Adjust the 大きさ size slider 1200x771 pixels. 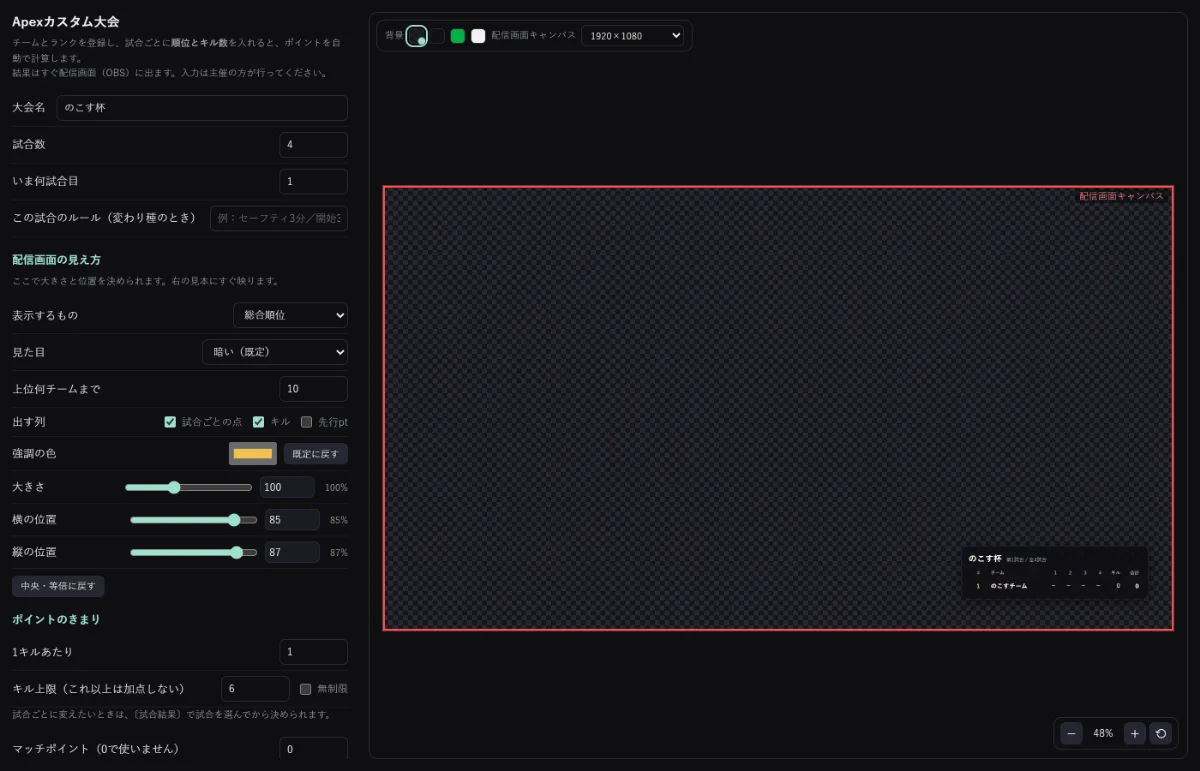tap(188, 488)
